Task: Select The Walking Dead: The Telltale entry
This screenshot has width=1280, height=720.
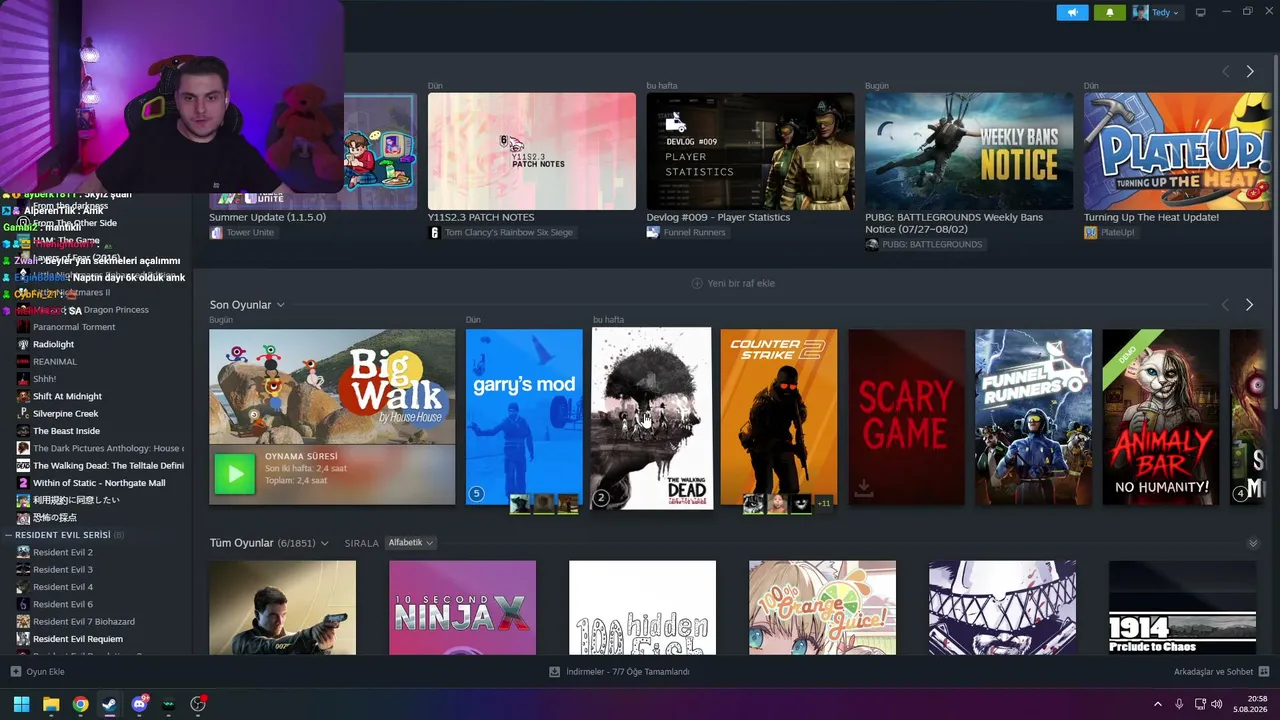Action: 100,466
